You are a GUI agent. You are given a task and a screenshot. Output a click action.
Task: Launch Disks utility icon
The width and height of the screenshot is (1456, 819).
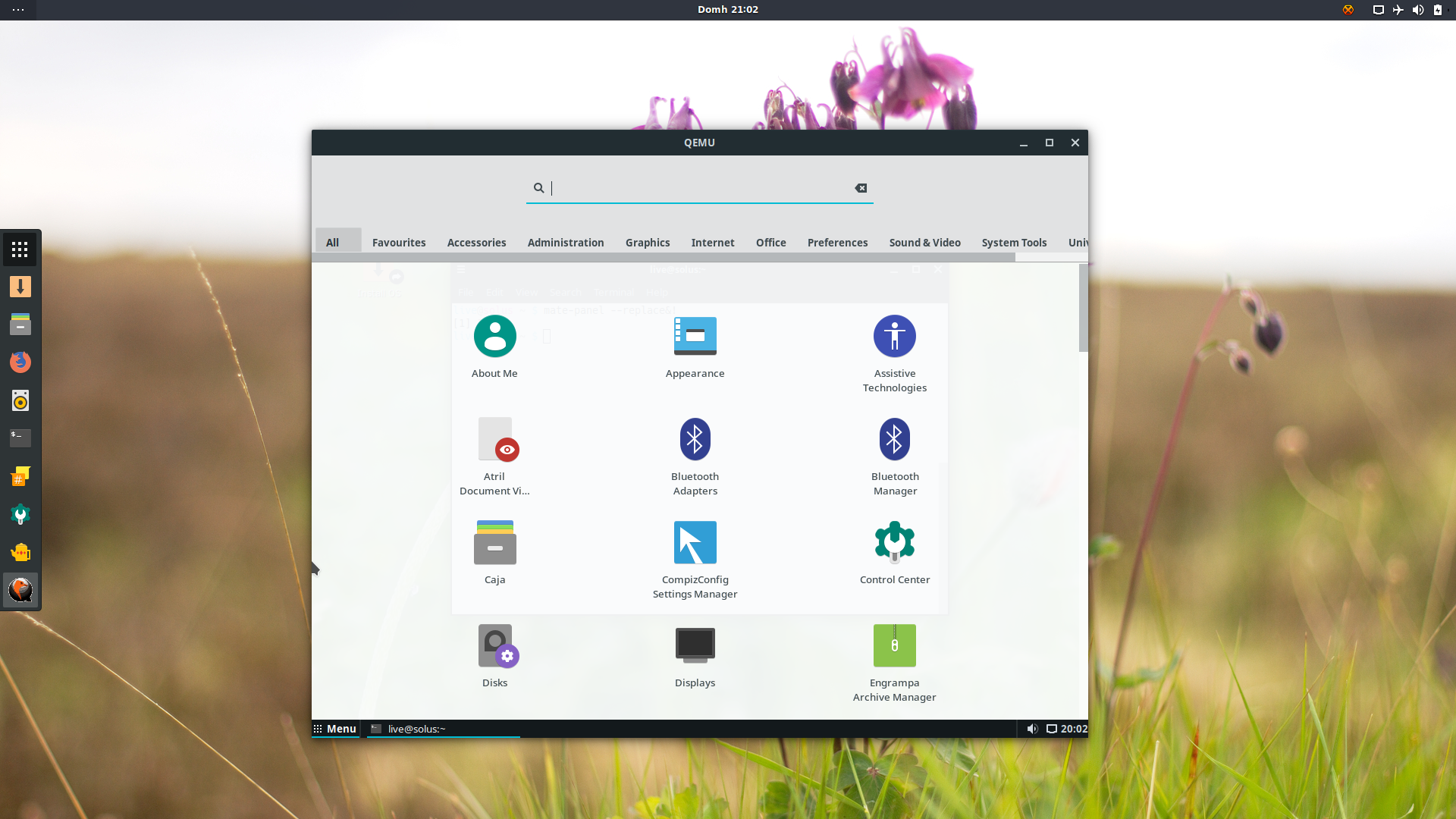[497, 645]
